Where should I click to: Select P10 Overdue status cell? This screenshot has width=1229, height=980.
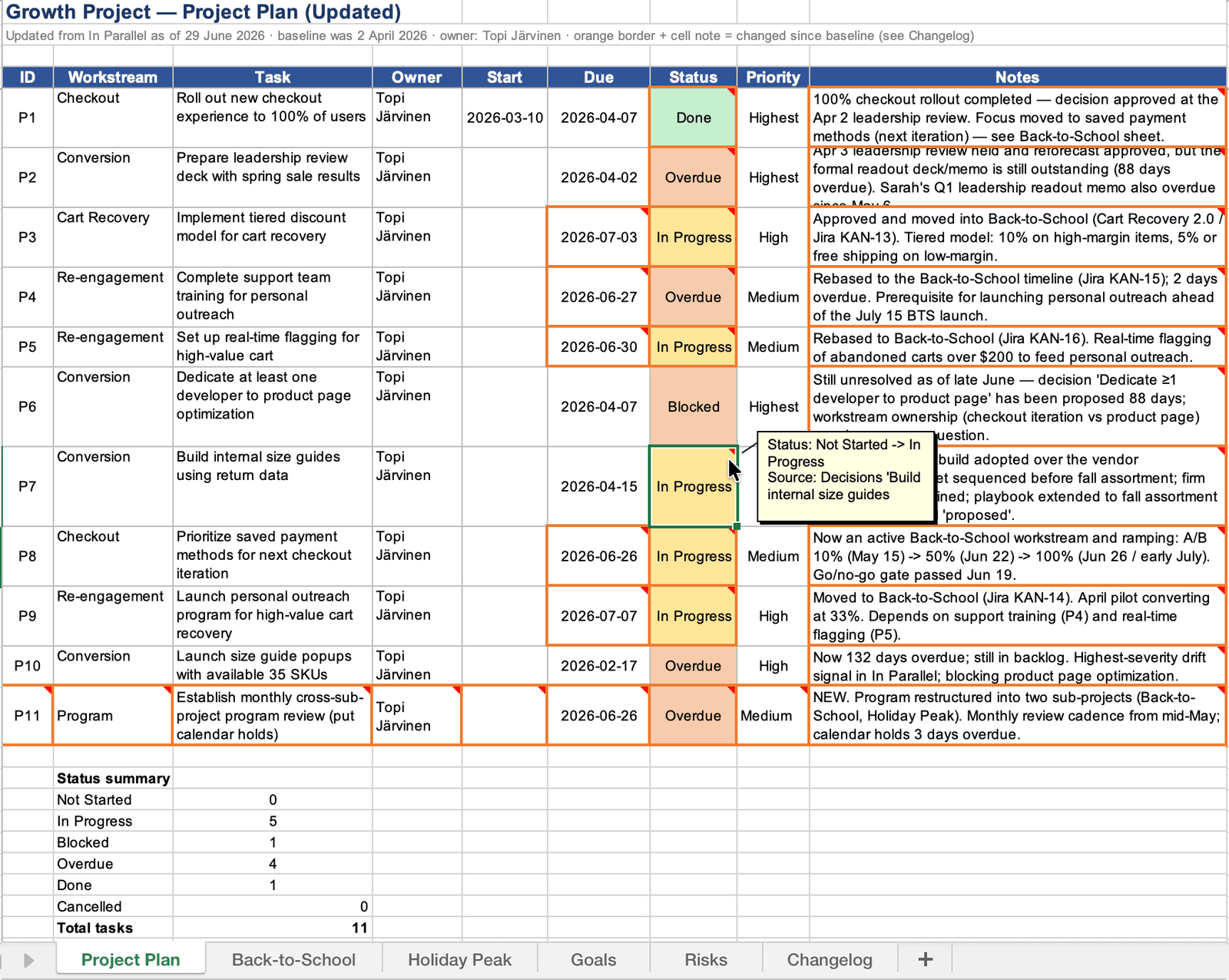(x=693, y=666)
